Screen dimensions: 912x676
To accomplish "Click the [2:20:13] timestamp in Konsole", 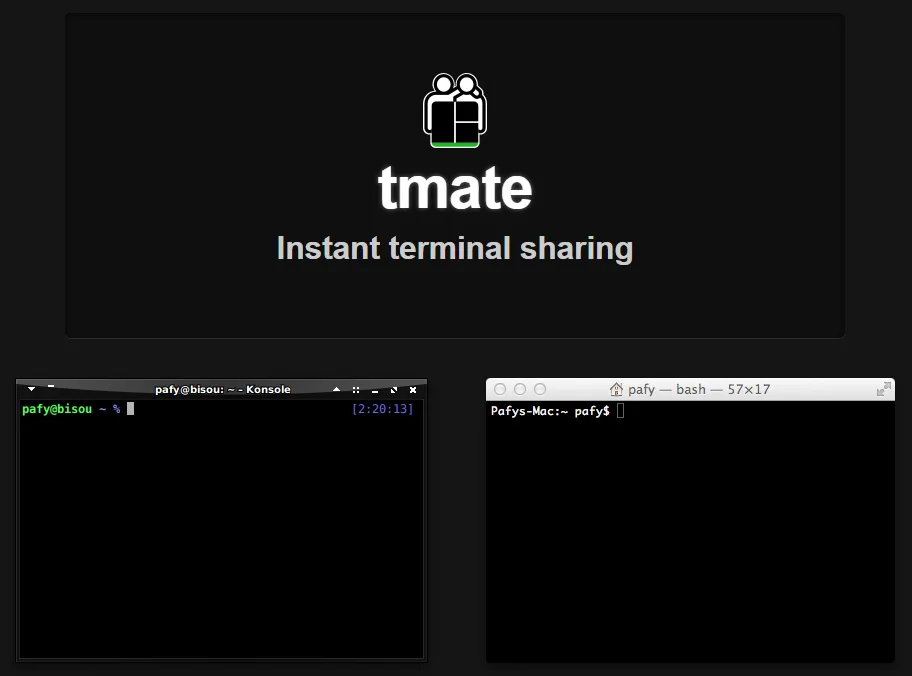I will coord(383,409).
